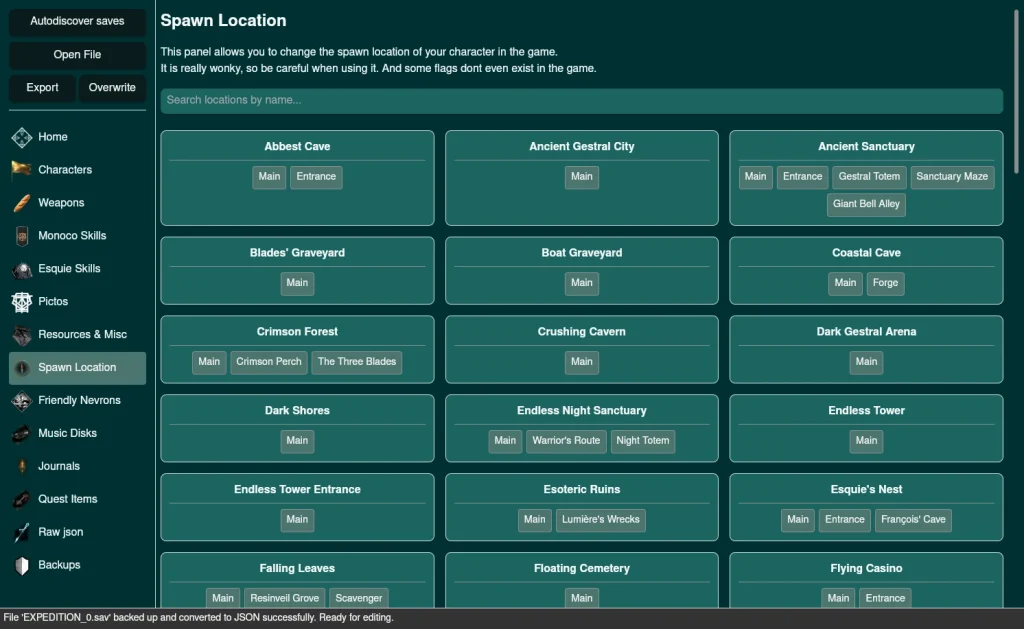Select the Friendly Nevrons icon
Screen dimensions: 1024x629
(22, 401)
